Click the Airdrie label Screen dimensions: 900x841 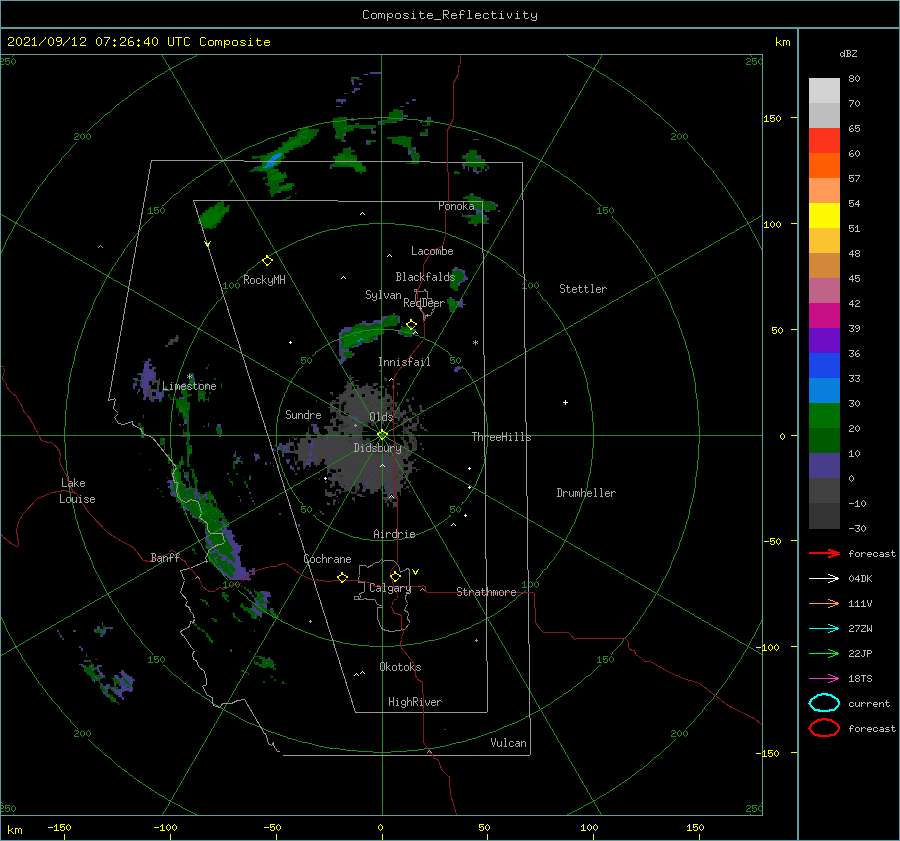(394, 534)
